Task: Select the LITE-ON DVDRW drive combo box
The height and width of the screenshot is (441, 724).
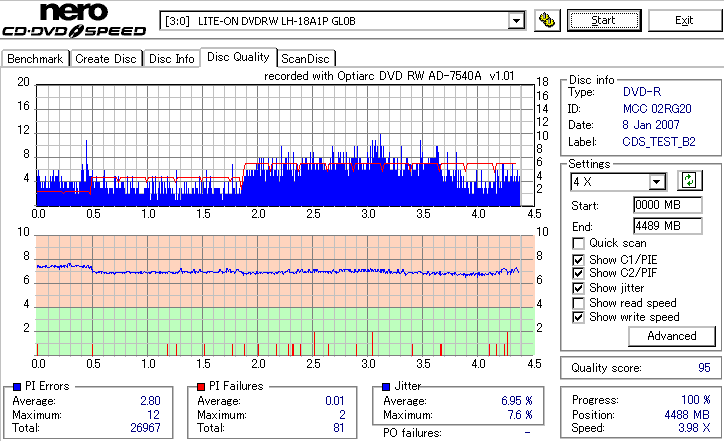Action: (x=343, y=21)
